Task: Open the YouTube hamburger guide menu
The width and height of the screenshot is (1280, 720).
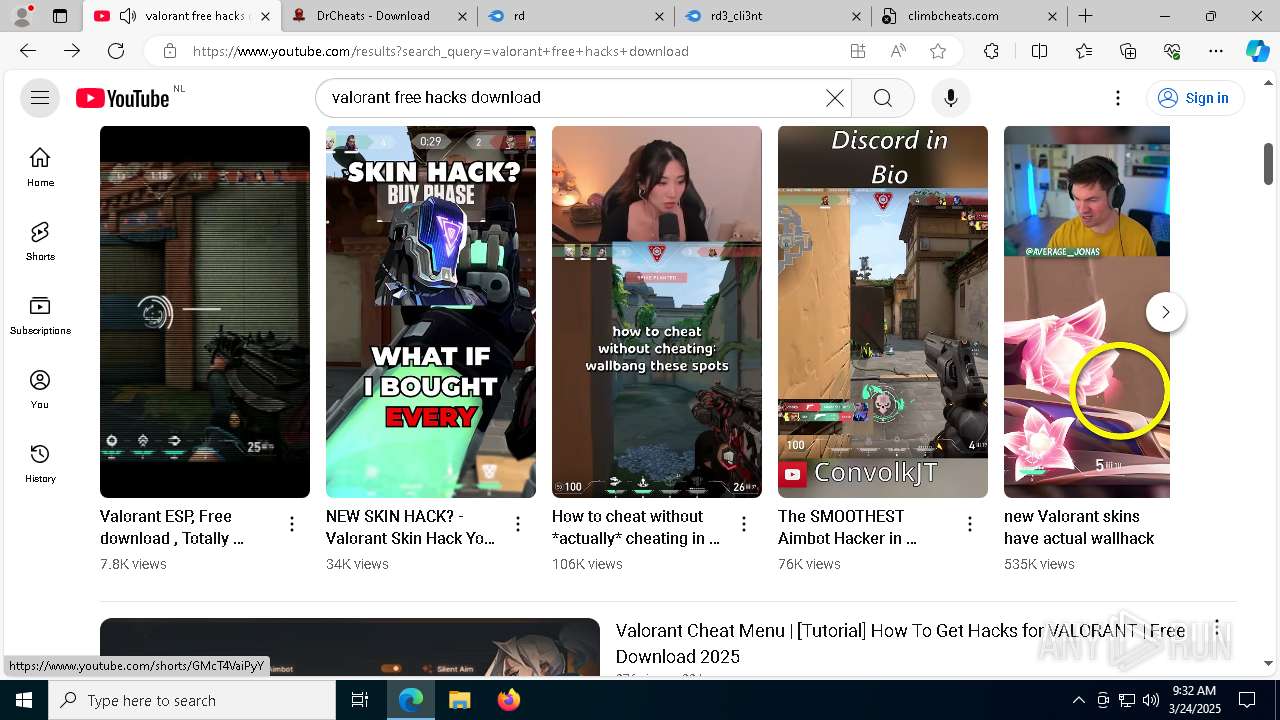Action: pos(40,98)
